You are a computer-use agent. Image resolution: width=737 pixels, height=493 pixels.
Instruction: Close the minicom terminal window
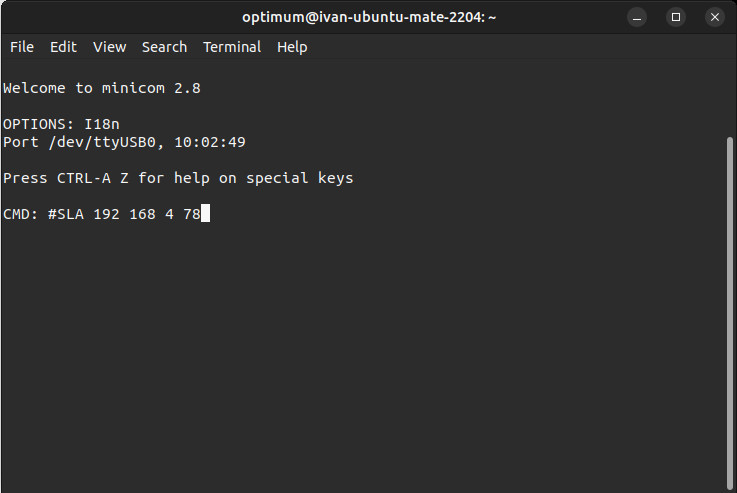click(714, 17)
